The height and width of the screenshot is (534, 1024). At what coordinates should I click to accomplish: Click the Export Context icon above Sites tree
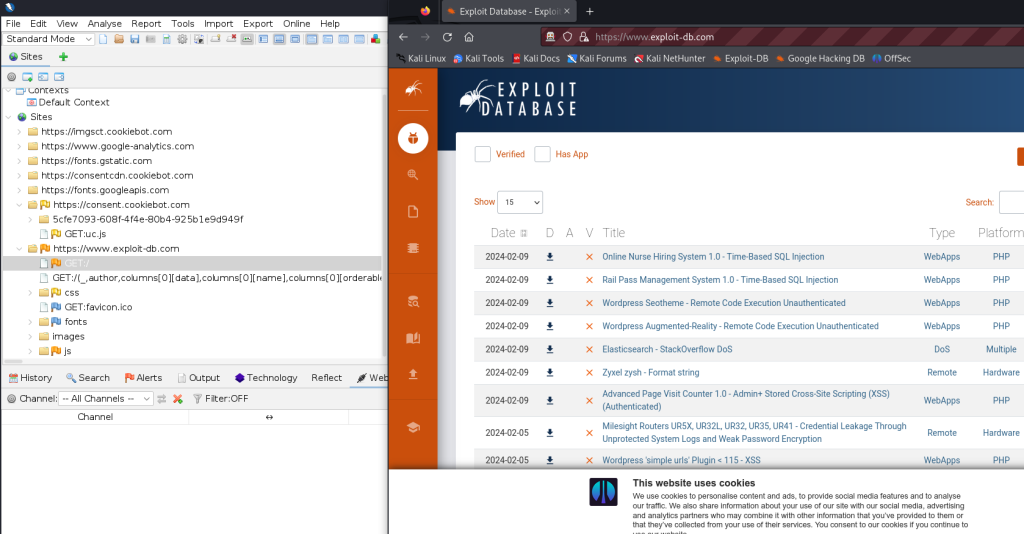pos(59,77)
